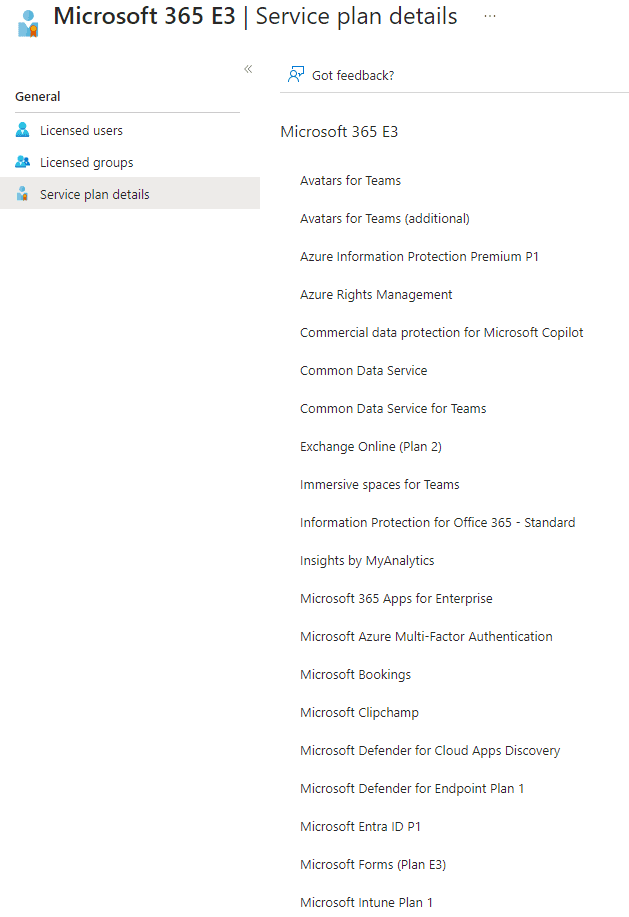Screen dimensions: 629x917
Task: Select Microsoft 365 Apps for Enterprise
Action: pos(396,599)
